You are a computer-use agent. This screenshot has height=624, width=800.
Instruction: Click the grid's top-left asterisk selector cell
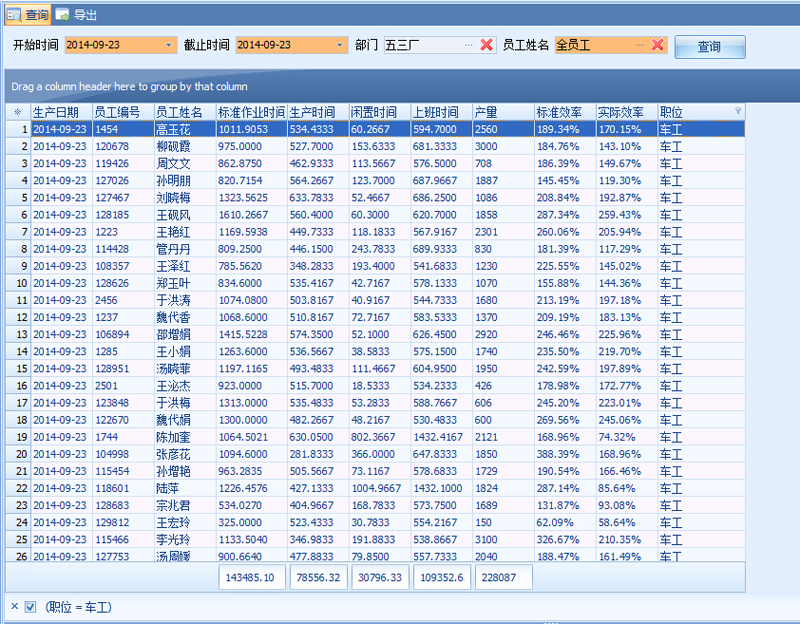click(x=17, y=112)
